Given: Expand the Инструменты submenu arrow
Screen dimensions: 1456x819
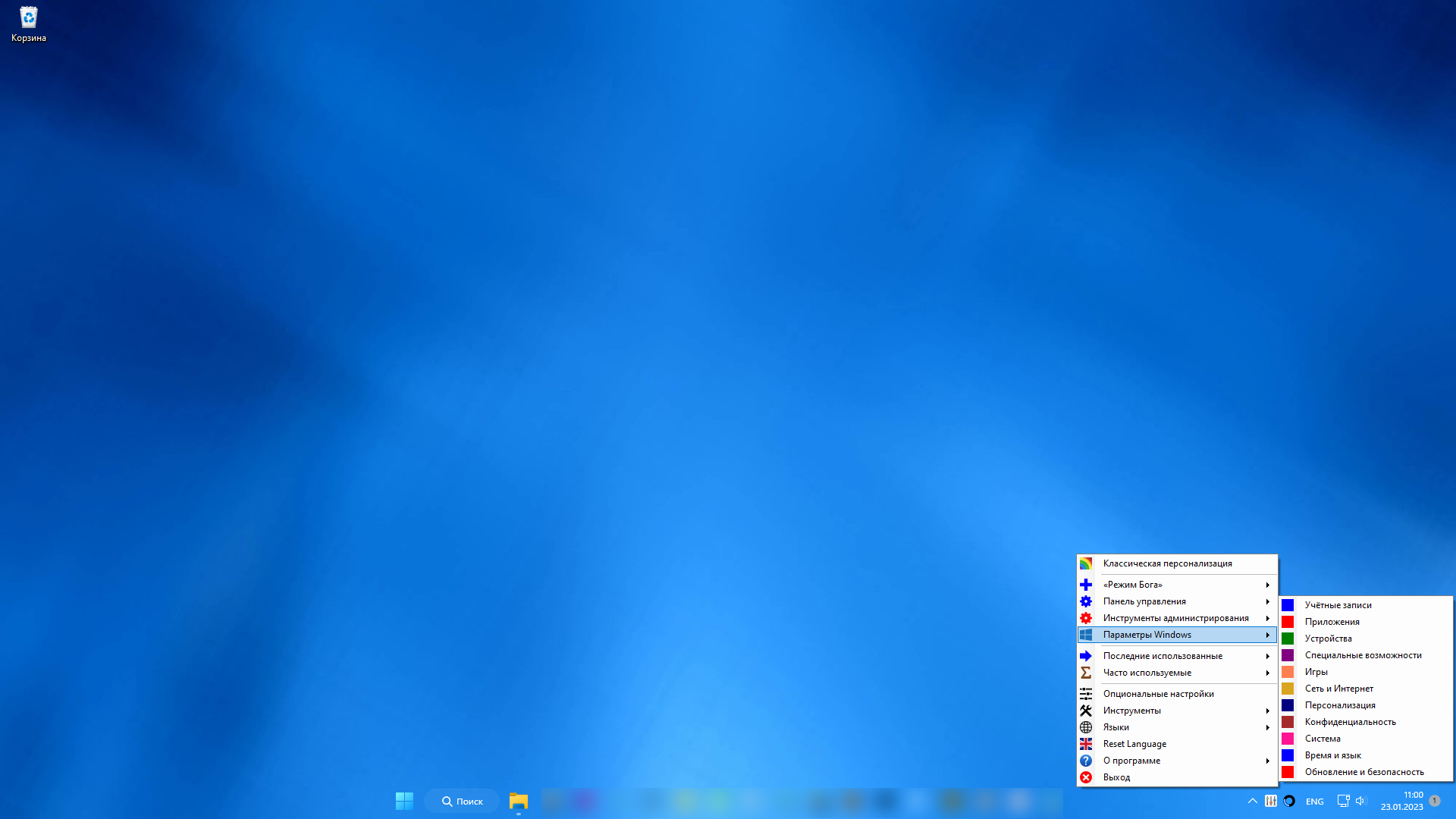Looking at the screenshot, I should [x=1267, y=711].
